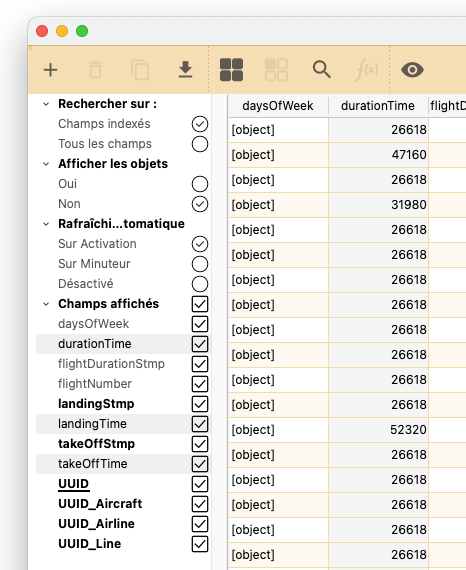Click the daysOfWeek column header
This screenshot has width=466, height=570.
coord(278,106)
